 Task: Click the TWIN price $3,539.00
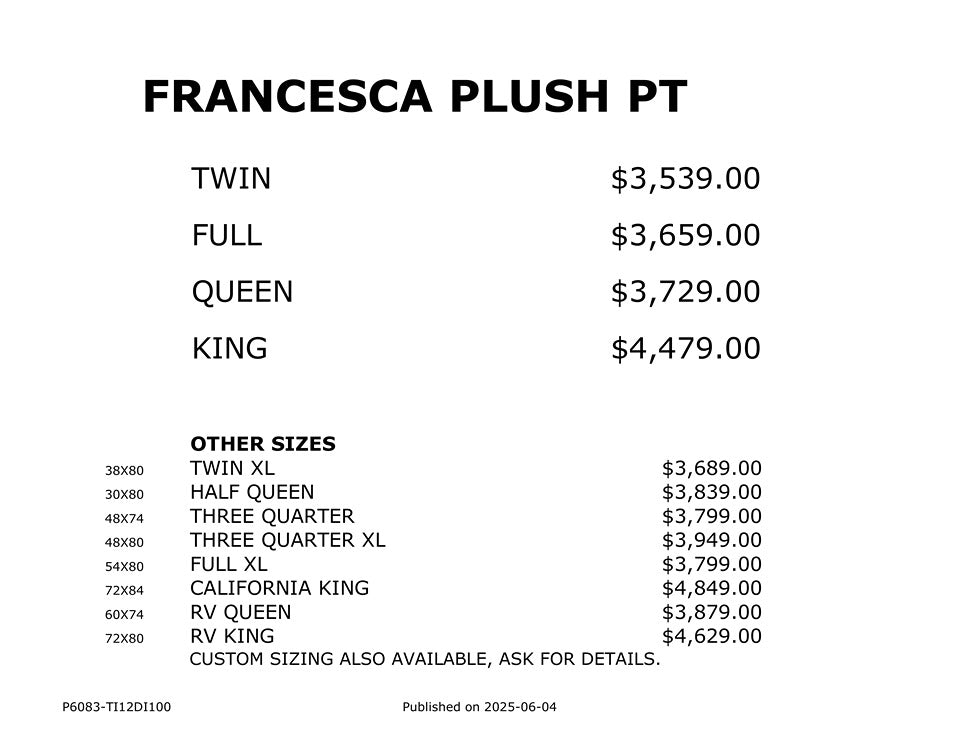pos(685,179)
